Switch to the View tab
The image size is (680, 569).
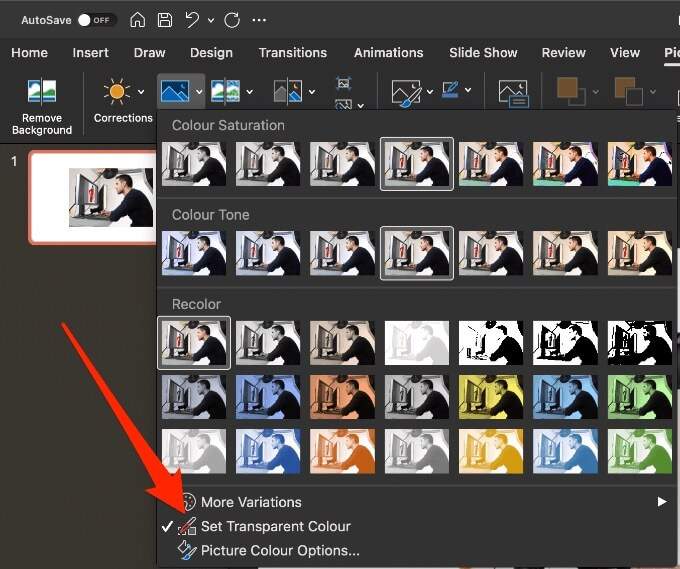click(x=625, y=52)
